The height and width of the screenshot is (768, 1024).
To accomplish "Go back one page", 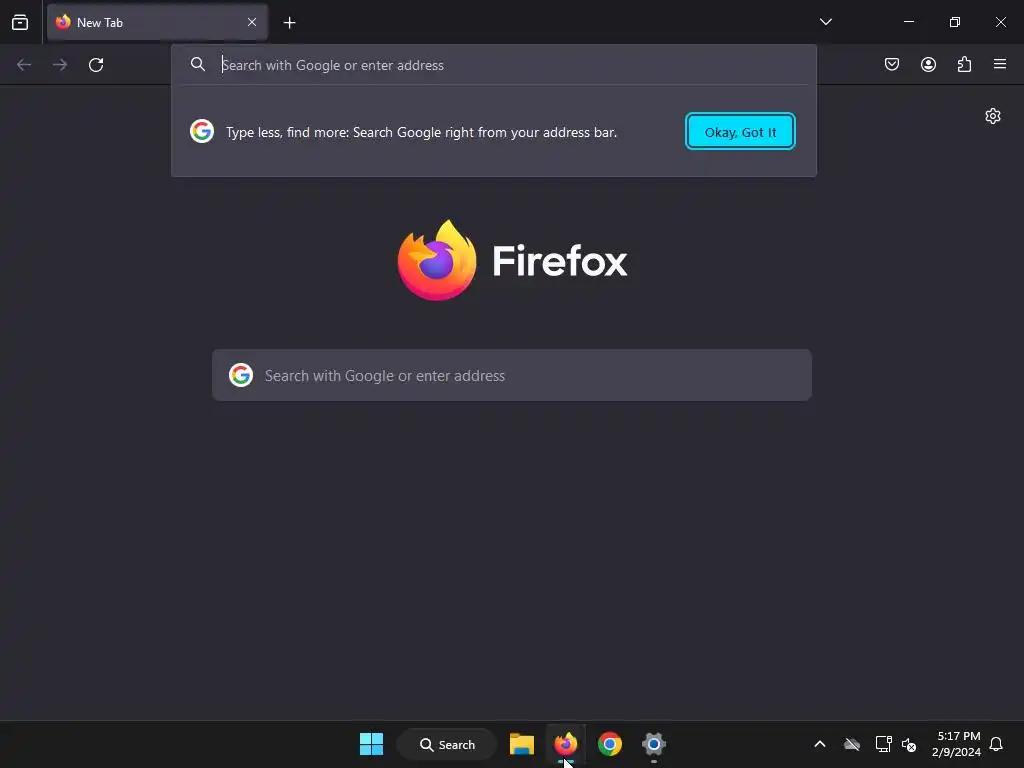I will tap(24, 65).
